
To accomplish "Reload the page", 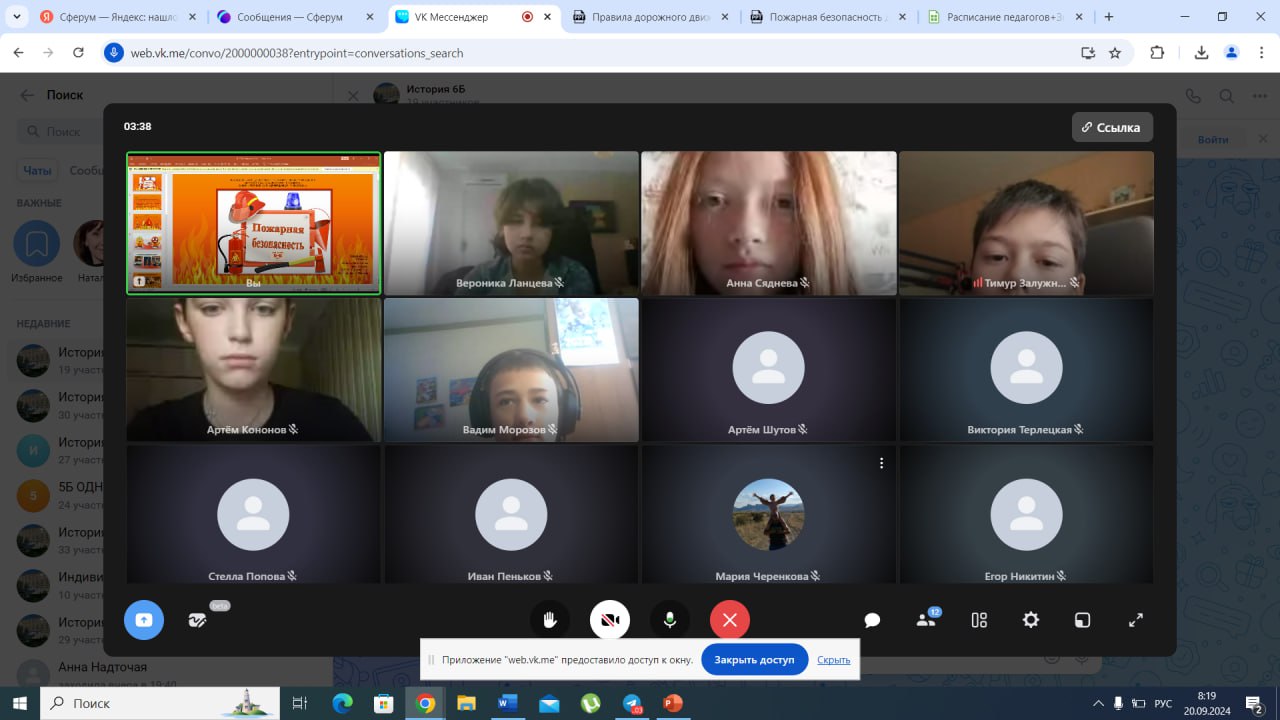I will [x=78, y=53].
